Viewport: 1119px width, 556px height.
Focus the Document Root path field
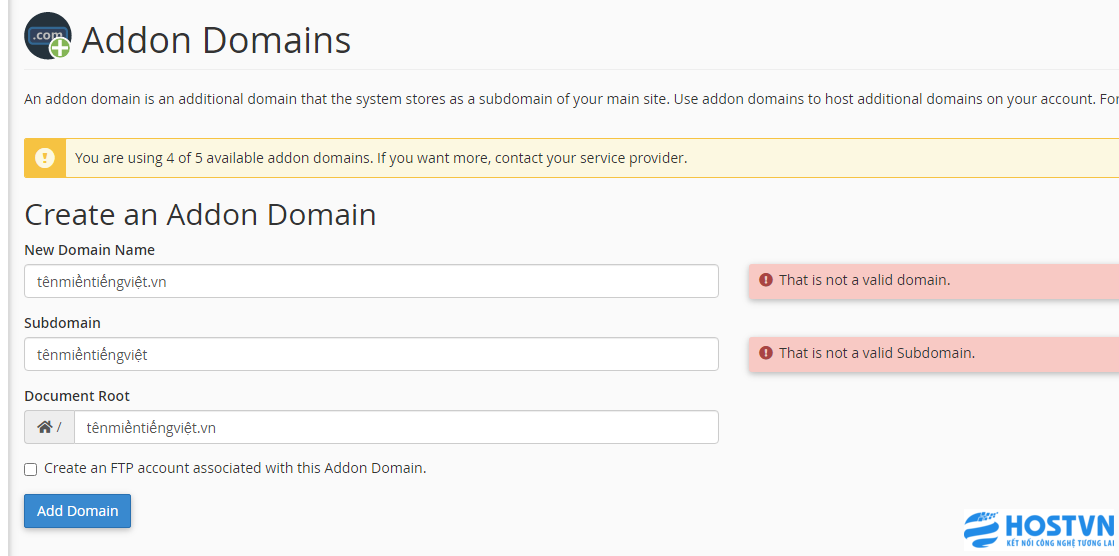(x=396, y=427)
